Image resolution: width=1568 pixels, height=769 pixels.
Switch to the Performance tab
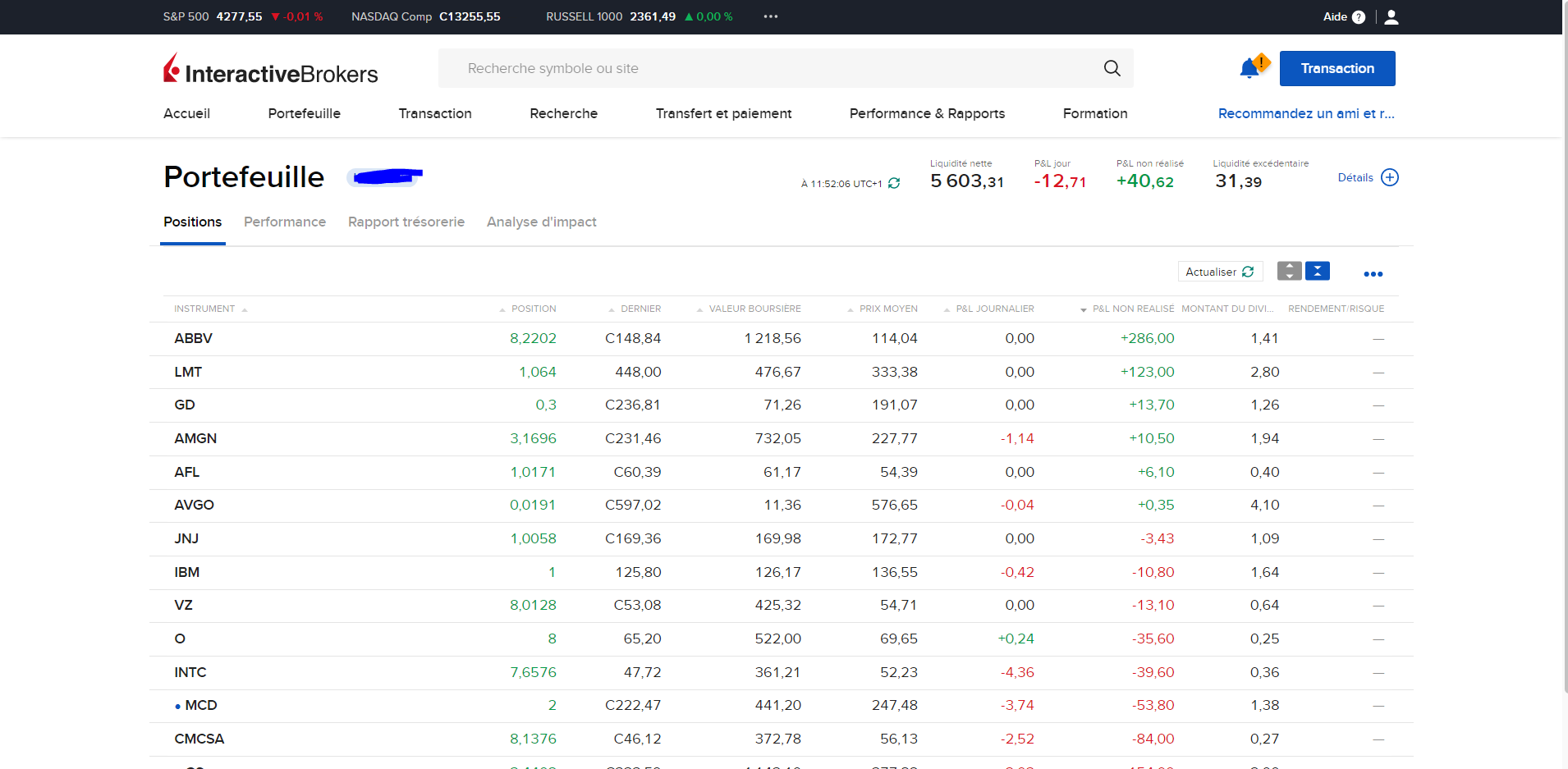pyautogui.click(x=285, y=222)
